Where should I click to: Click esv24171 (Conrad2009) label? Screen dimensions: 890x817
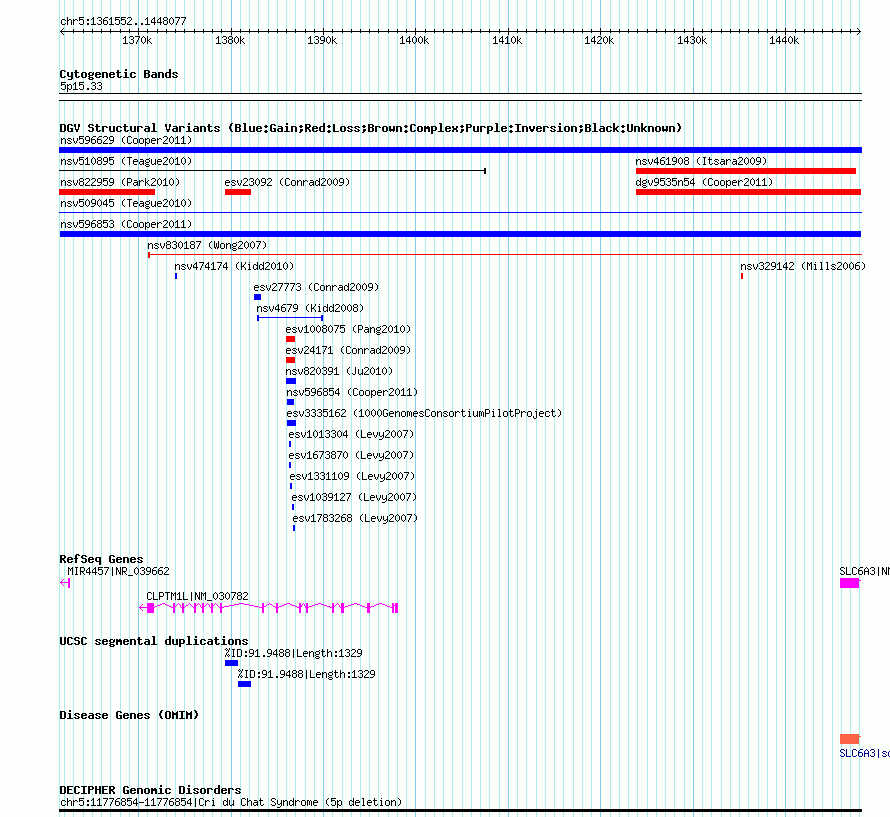tap(348, 350)
